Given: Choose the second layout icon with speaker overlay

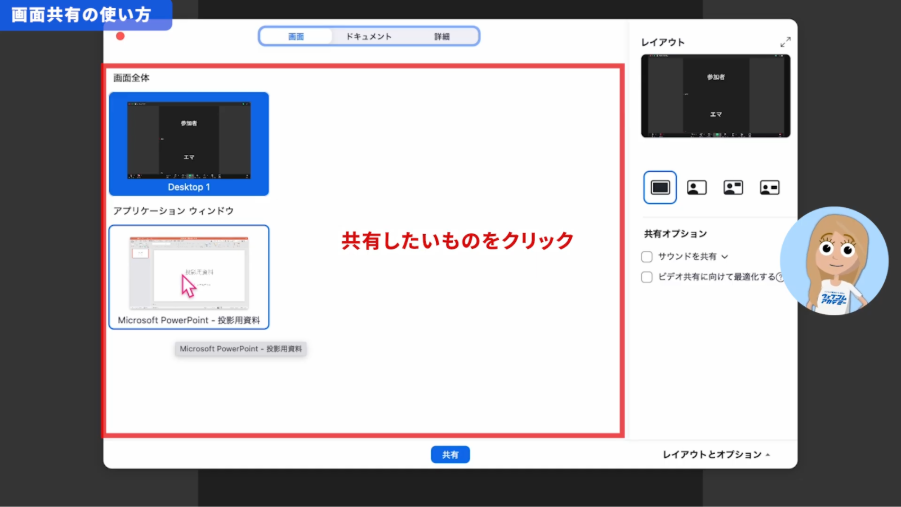Looking at the screenshot, I should click(x=697, y=187).
